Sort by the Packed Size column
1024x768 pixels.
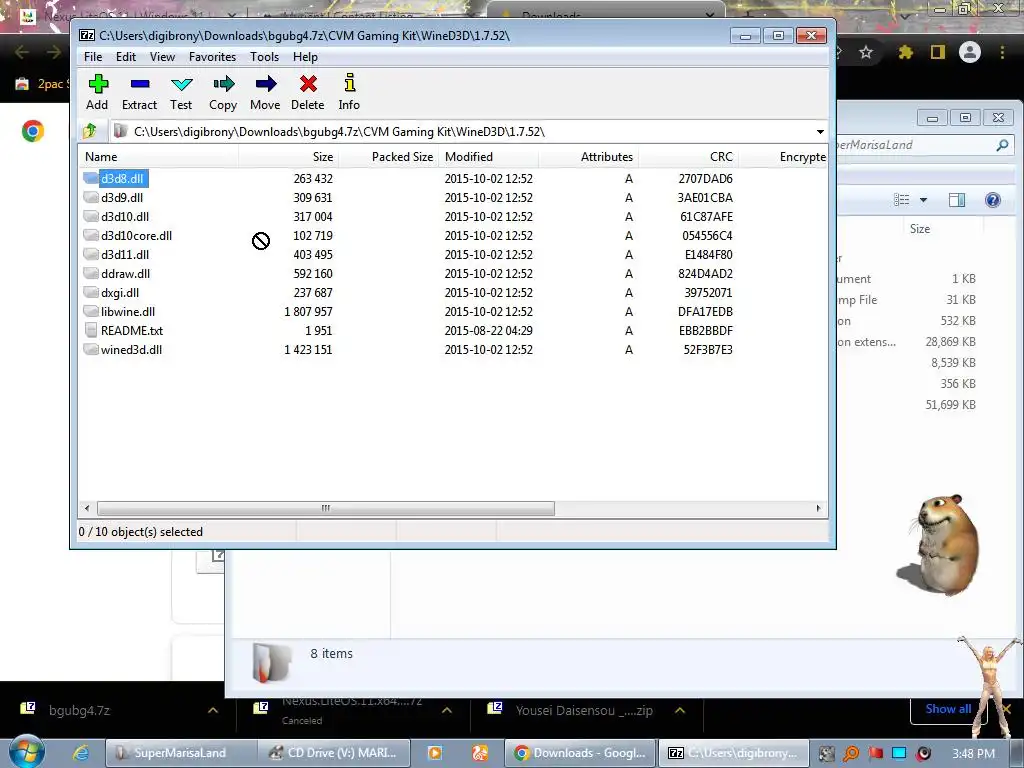389,157
